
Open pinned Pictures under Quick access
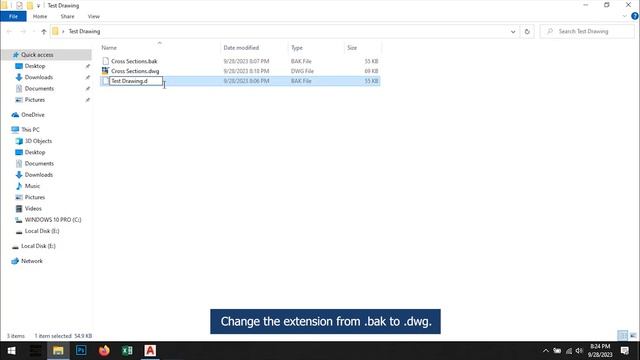pos(35,100)
